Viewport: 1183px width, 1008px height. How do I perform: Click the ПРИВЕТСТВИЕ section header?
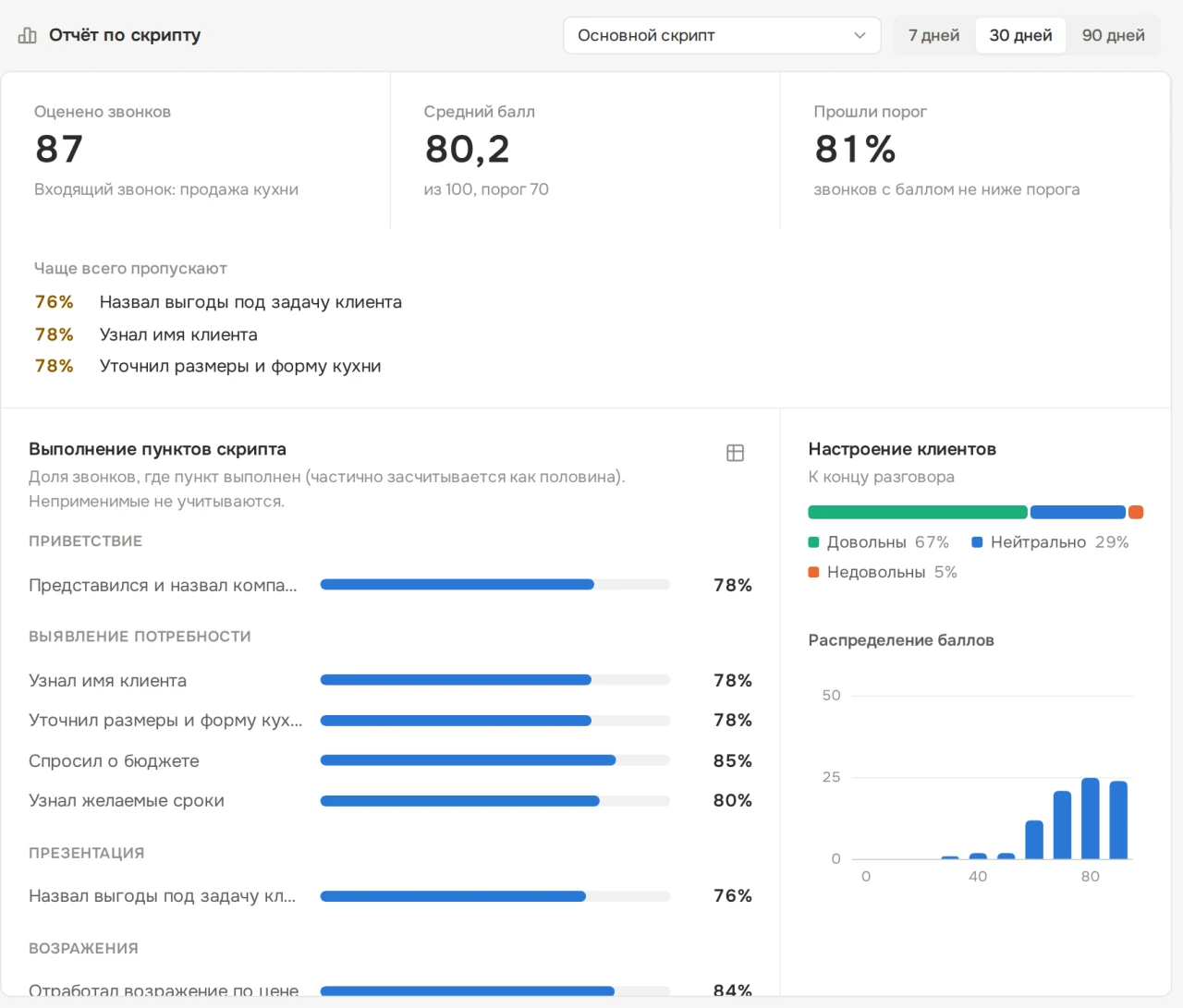click(x=85, y=541)
